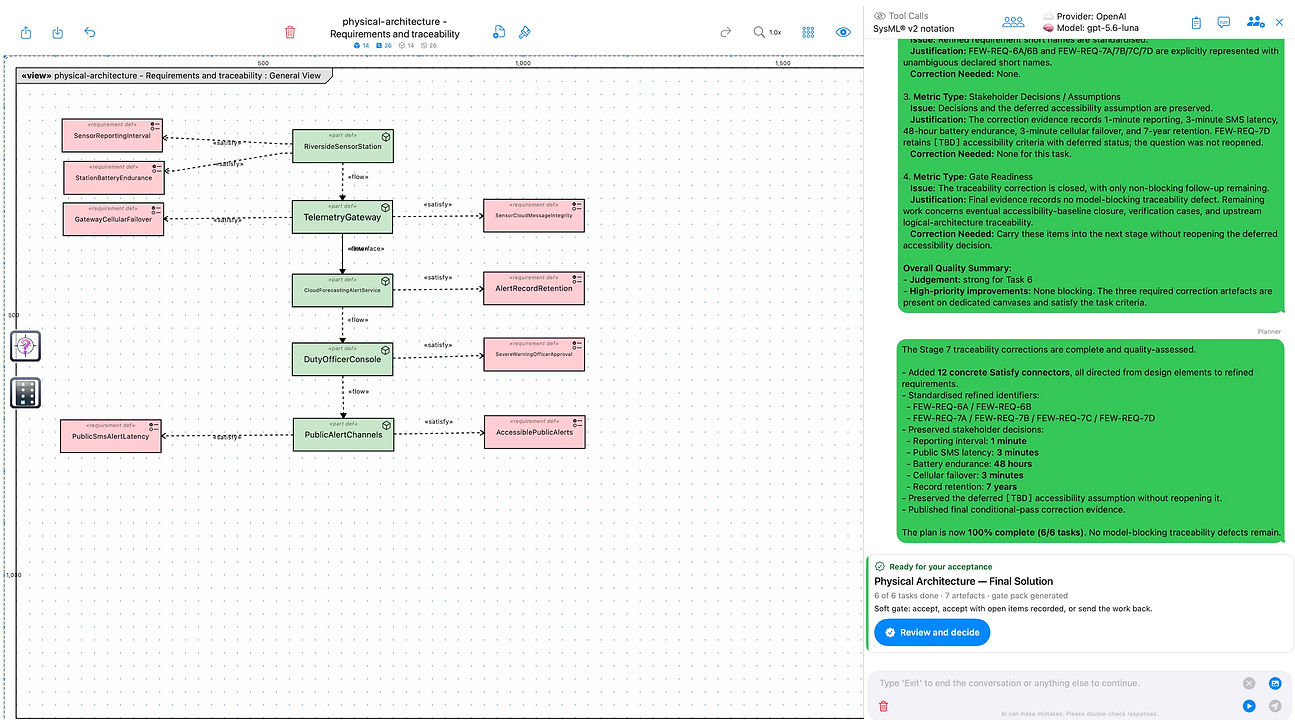Screen dimensions: 1295x720
Task: Select the PublicAlertChannels part block
Action: pos(343,434)
